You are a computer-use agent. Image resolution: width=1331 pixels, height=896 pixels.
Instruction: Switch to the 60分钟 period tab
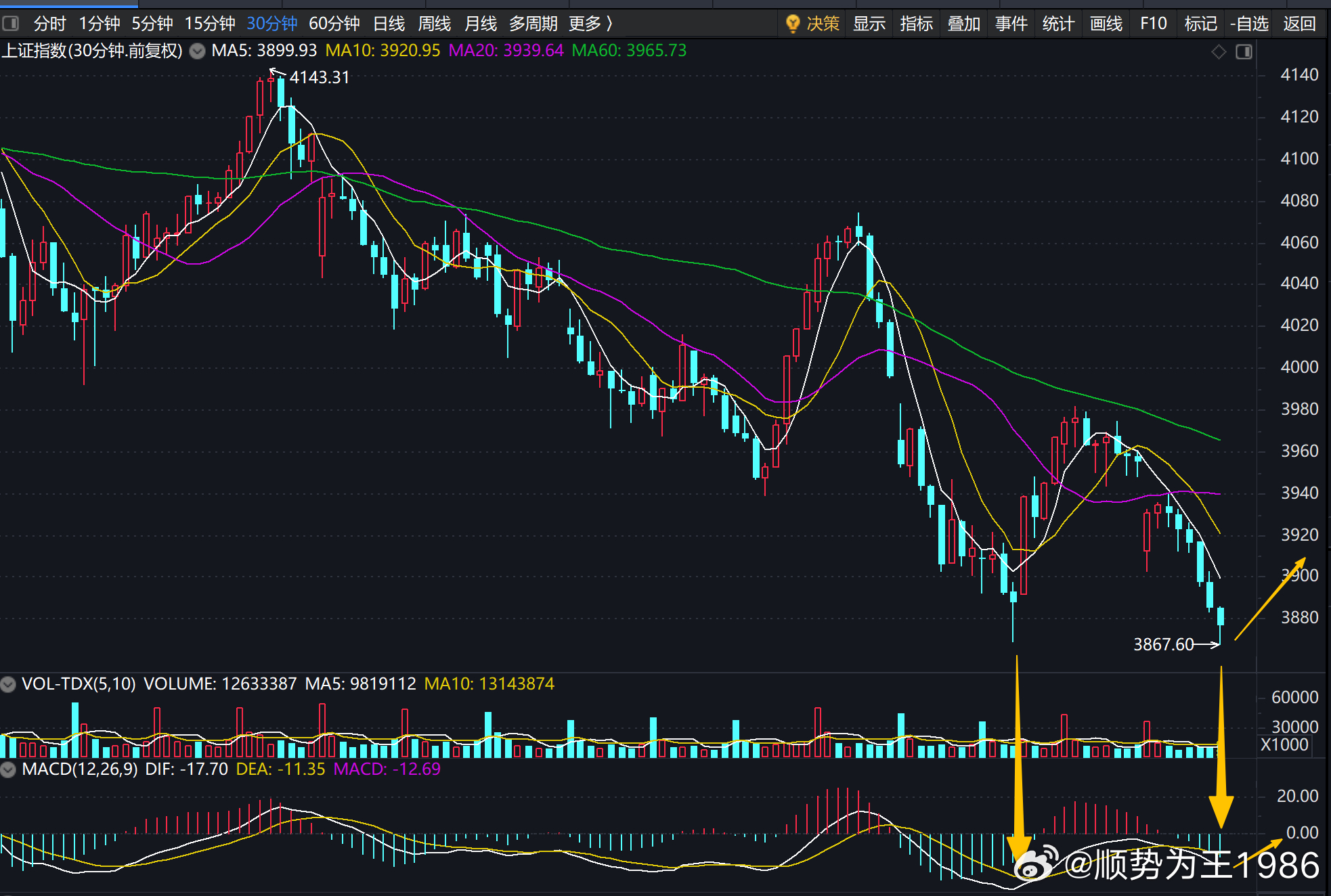[334, 24]
